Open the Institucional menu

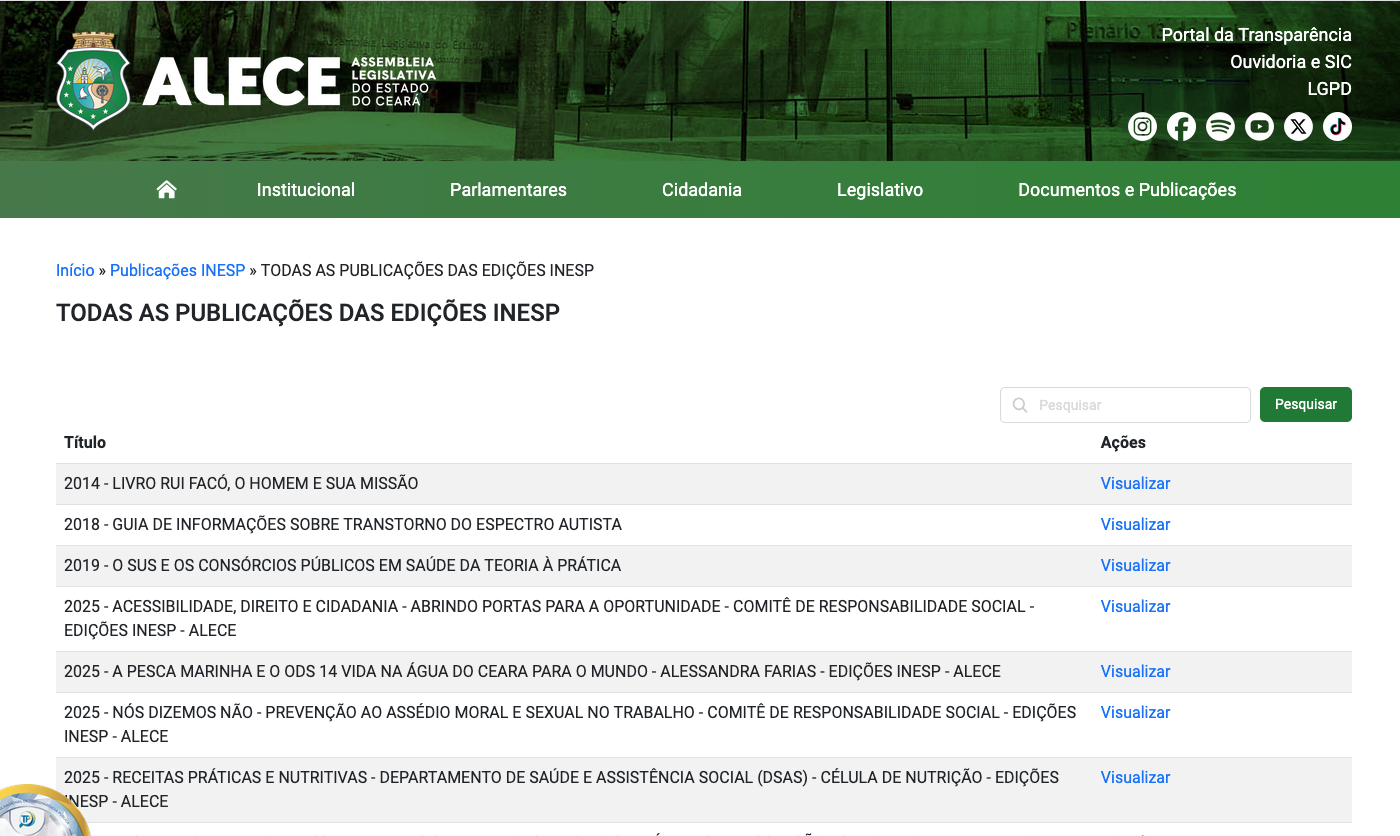pyautogui.click(x=306, y=190)
